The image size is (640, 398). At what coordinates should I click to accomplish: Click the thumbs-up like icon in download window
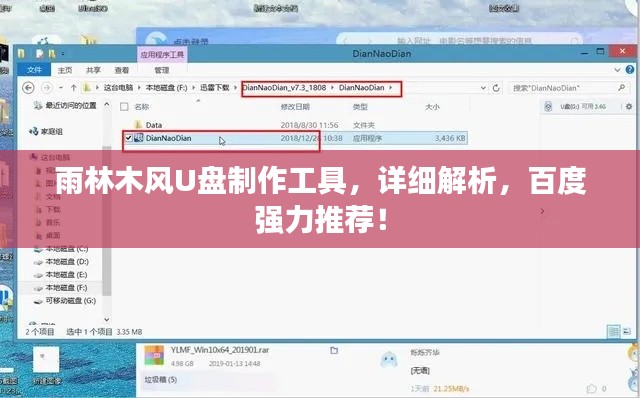tap(591, 388)
